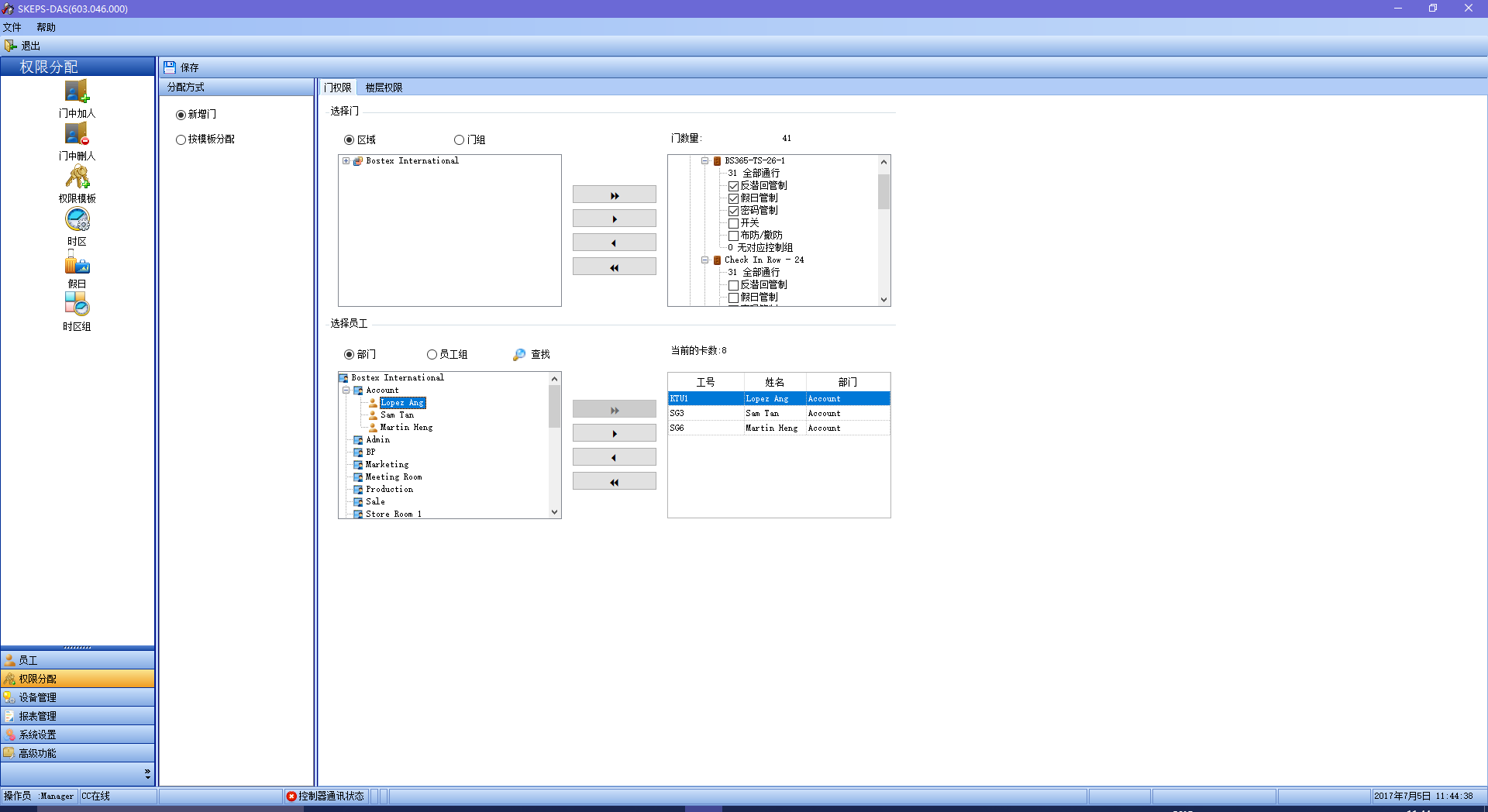1488x812 pixels.
Task: Open the 时区 time zone icon
Action: (x=77, y=220)
